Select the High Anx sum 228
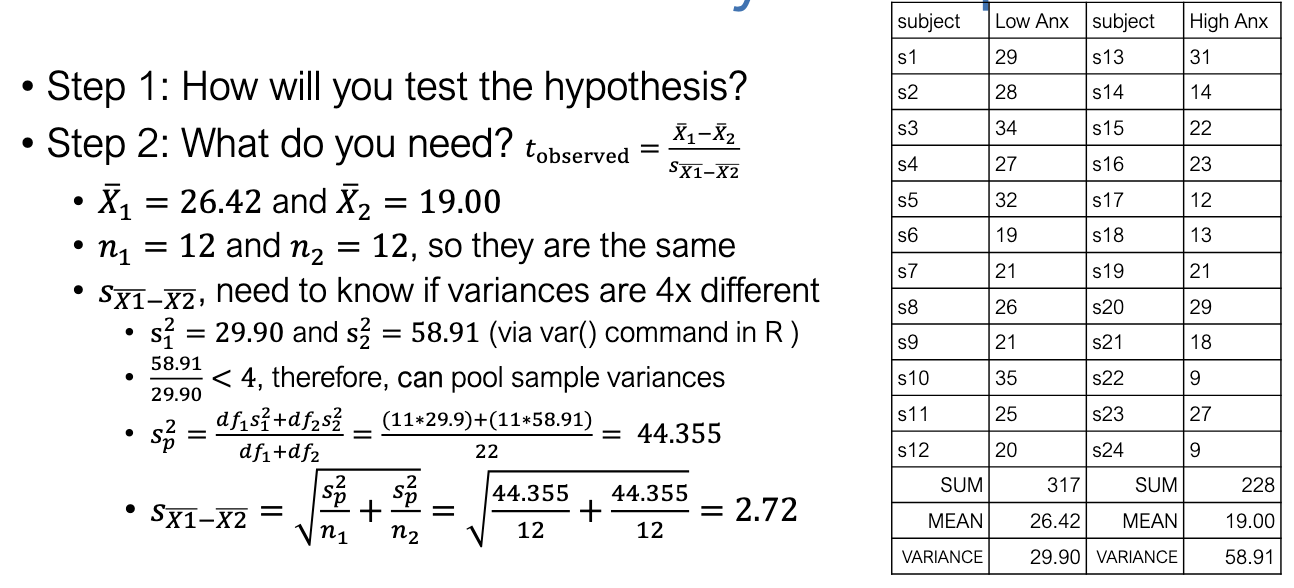1294x588 pixels. coord(1259,485)
